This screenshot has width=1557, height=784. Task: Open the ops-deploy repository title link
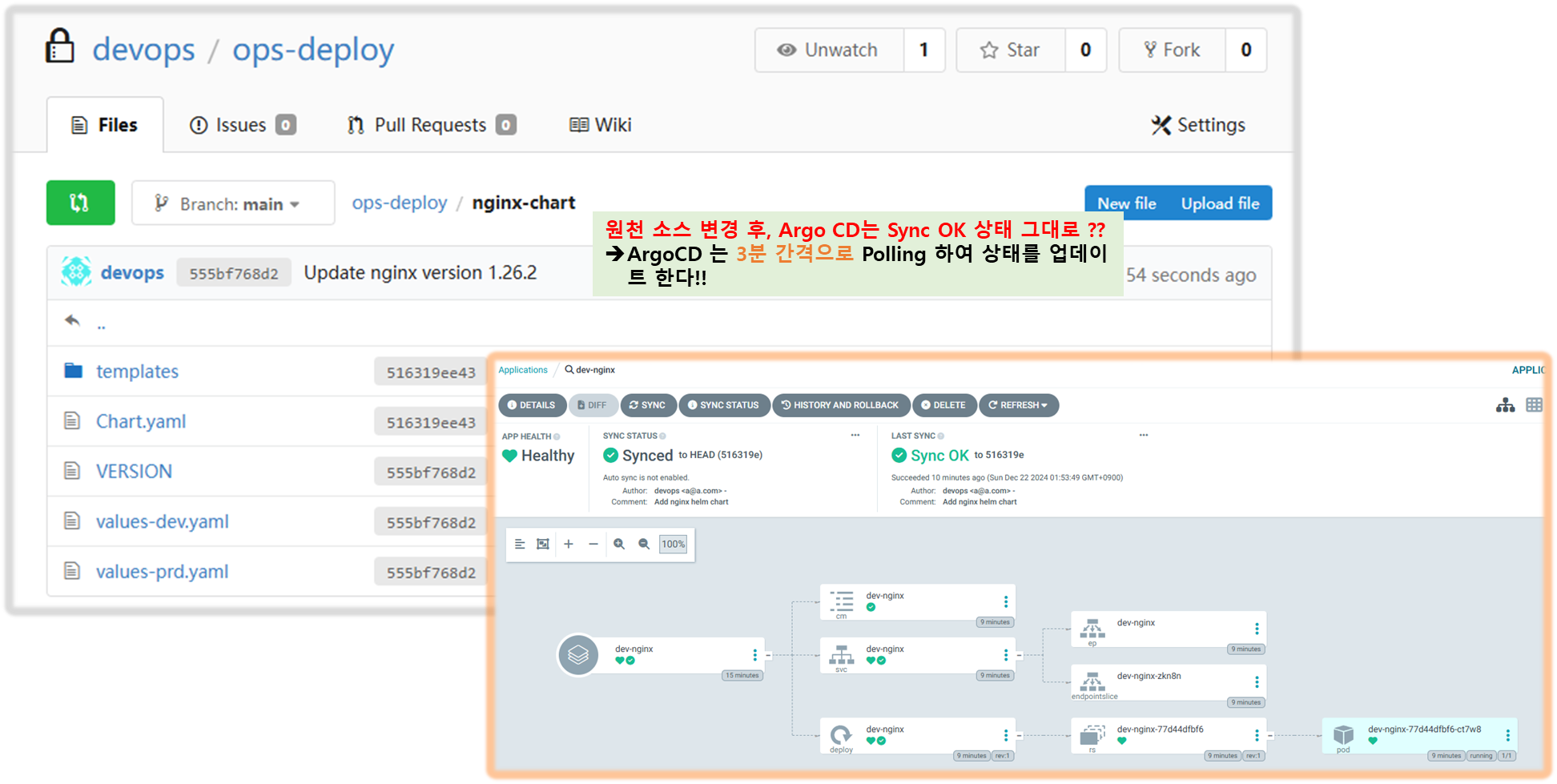(x=313, y=50)
